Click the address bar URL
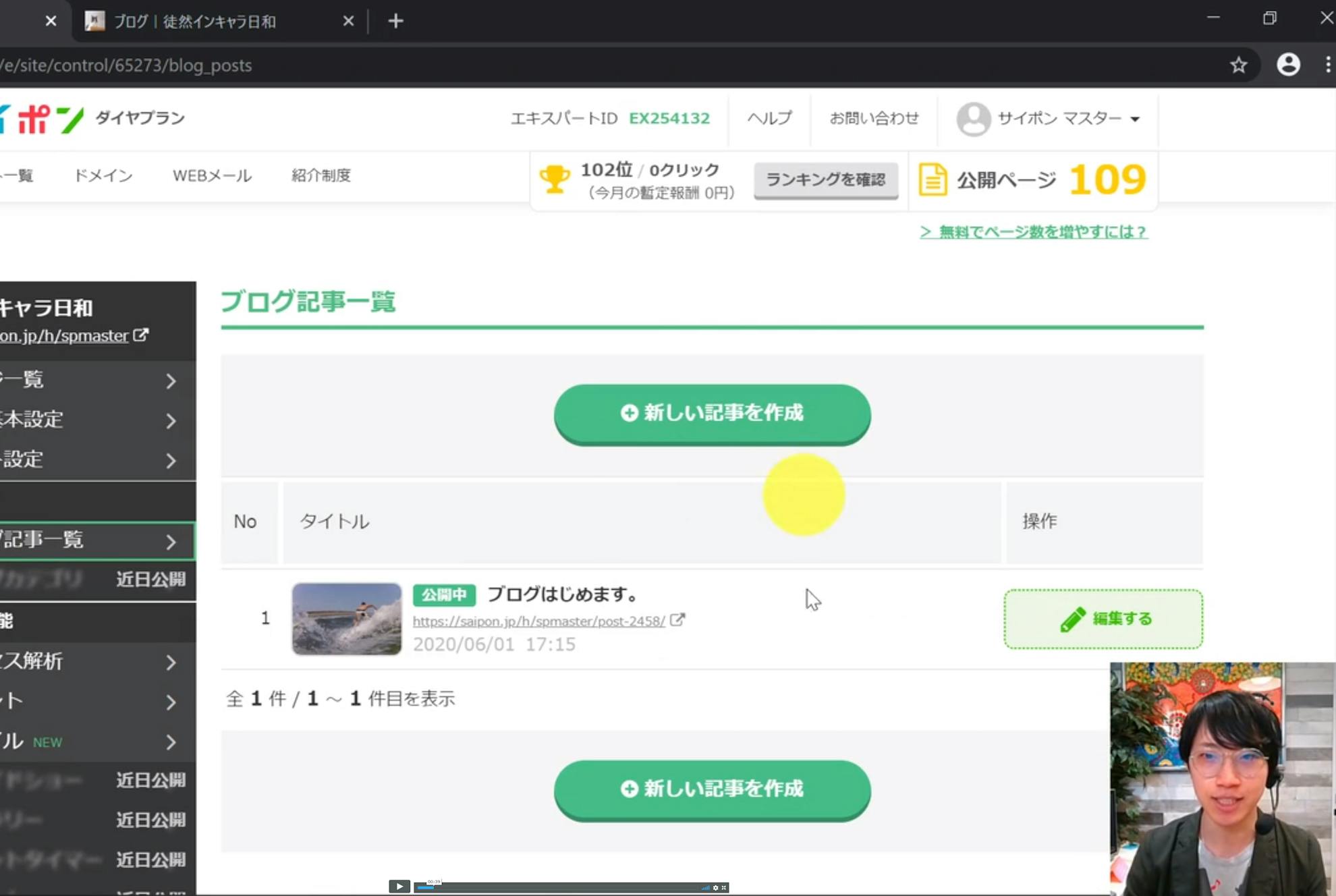Image resolution: width=1336 pixels, height=896 pixels. pos(126,65)
